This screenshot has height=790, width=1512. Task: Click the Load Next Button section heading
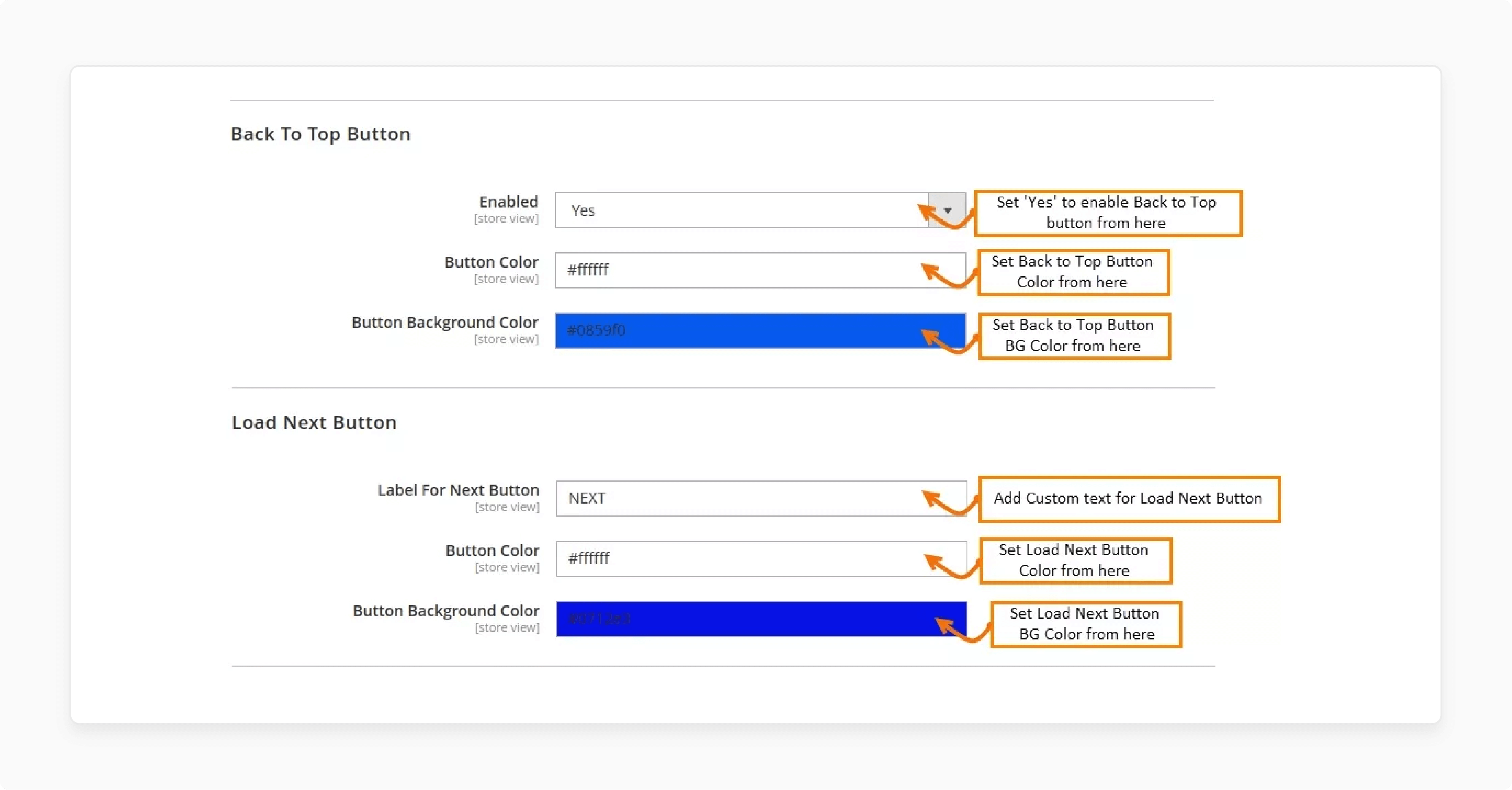tap(314, 423)
